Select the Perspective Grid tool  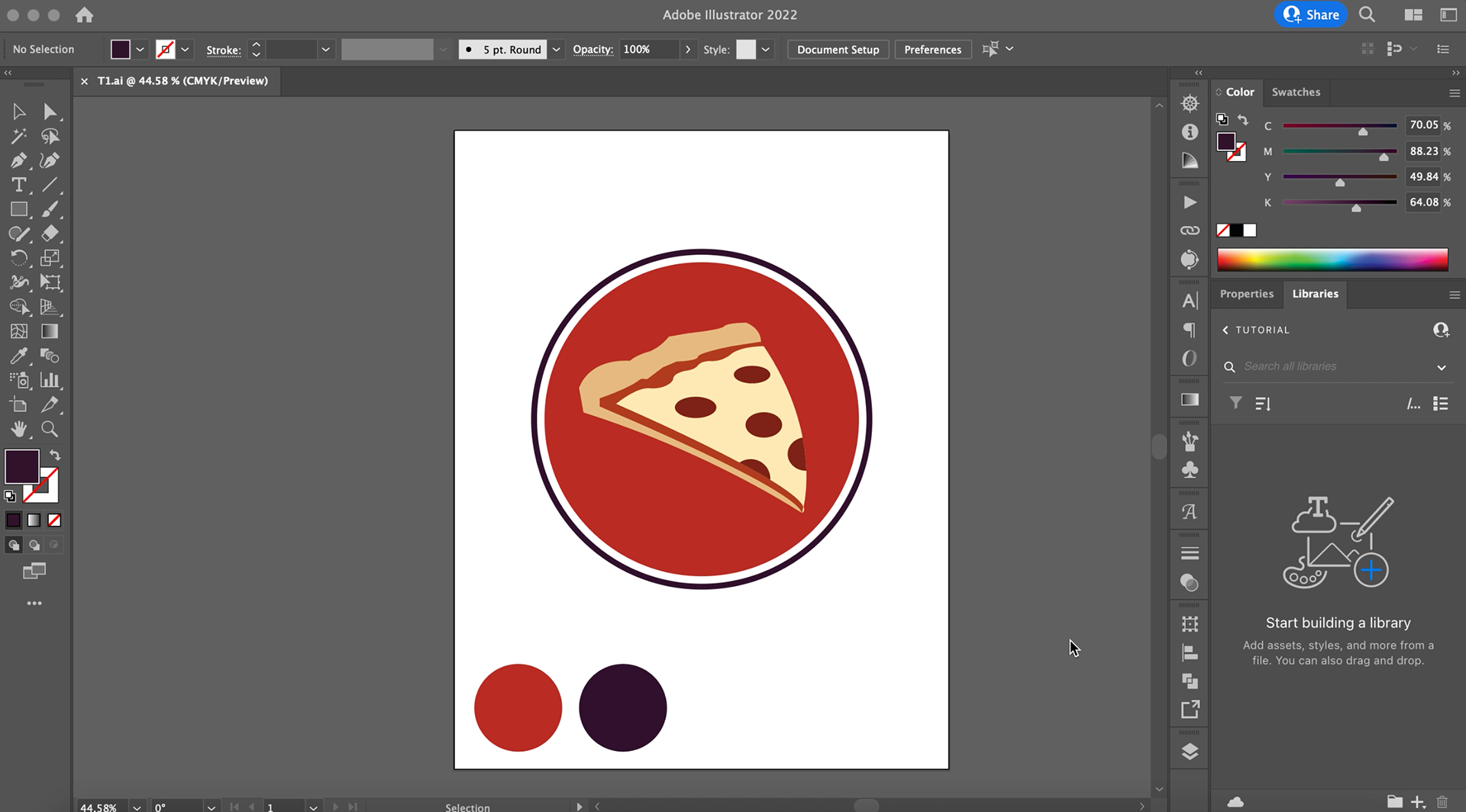pyautogui.click(x=50, y=308)
